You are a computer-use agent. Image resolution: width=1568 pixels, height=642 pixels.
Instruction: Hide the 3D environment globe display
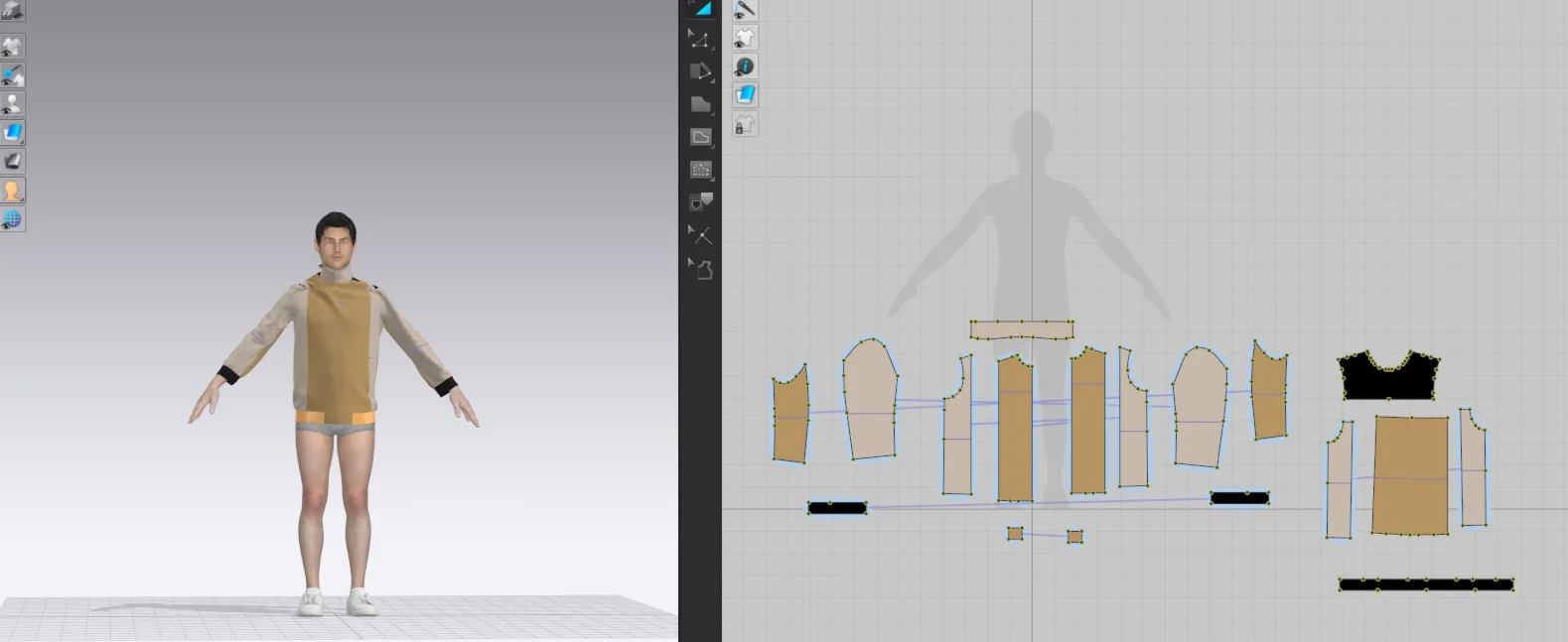click(13, 219)
